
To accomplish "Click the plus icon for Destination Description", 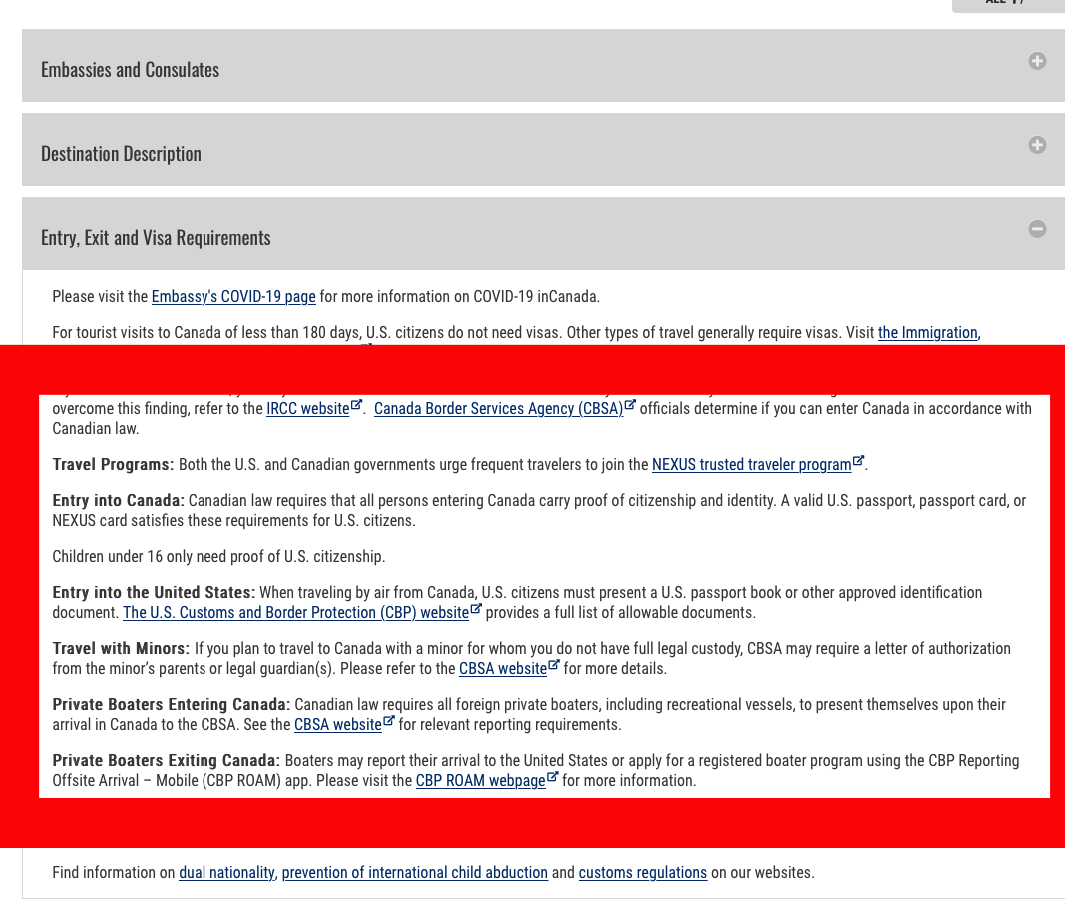I will [x=1036, y=145].
